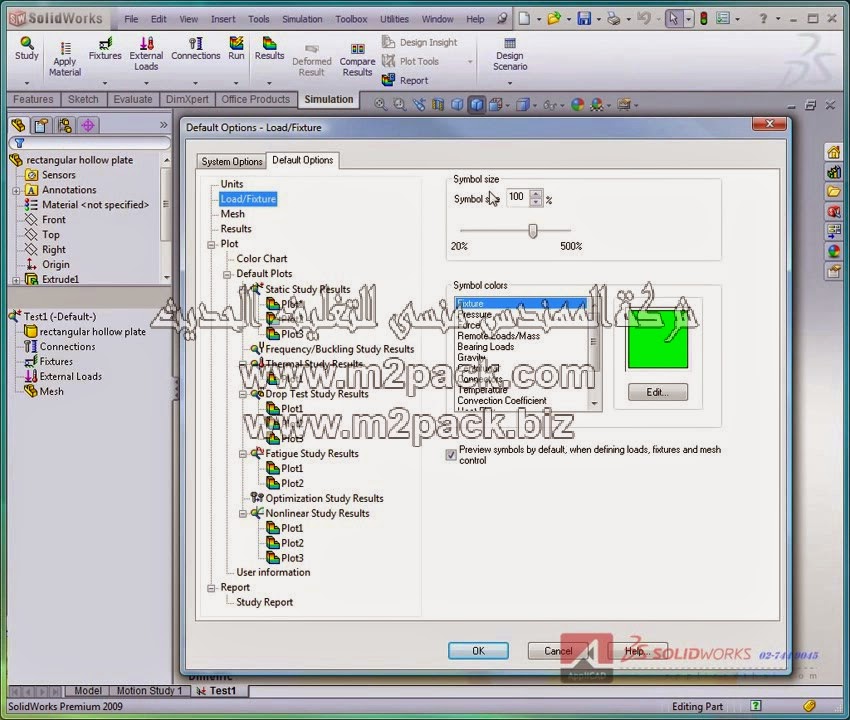Switch to the System Options tab
Image resolution: width=850 pixels, height=720 pixels.
231,162
